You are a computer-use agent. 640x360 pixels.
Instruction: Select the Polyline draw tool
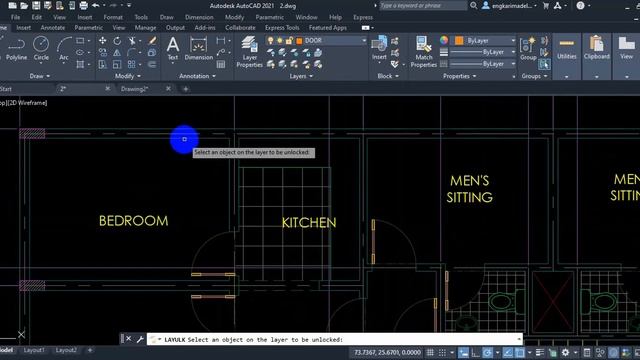point(16,49)
